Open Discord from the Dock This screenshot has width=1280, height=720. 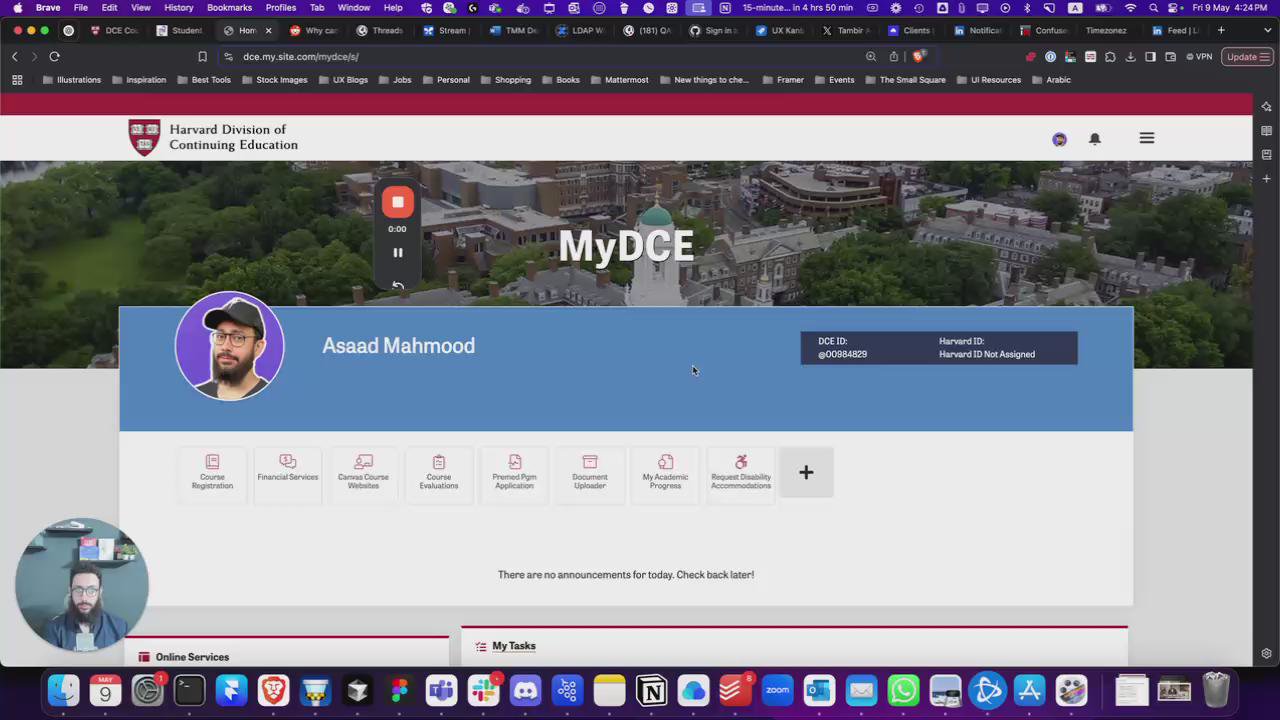pyautogui.click(x=525, y=691)
